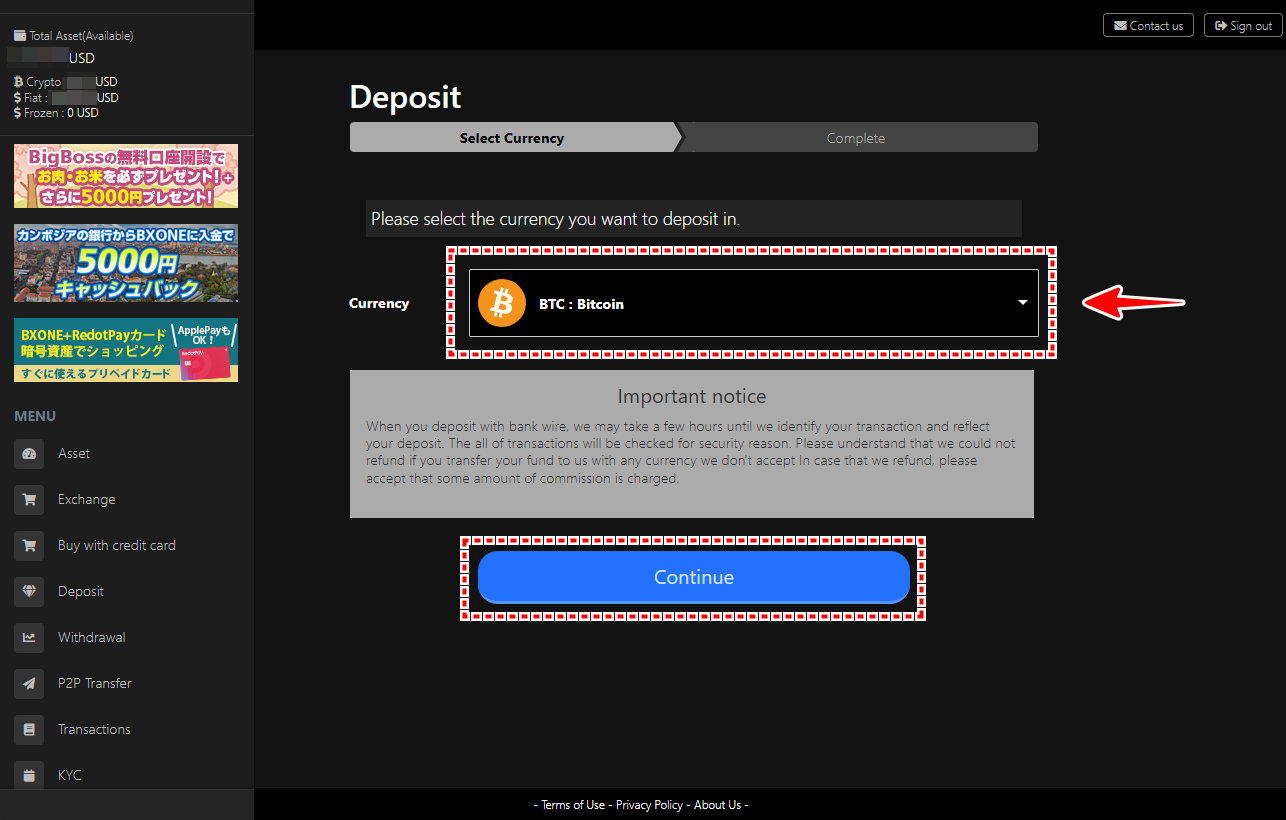The width and height of the screenshot is (1286, 820).
Task: Open the About Us footer link
Action: (718, 805)
